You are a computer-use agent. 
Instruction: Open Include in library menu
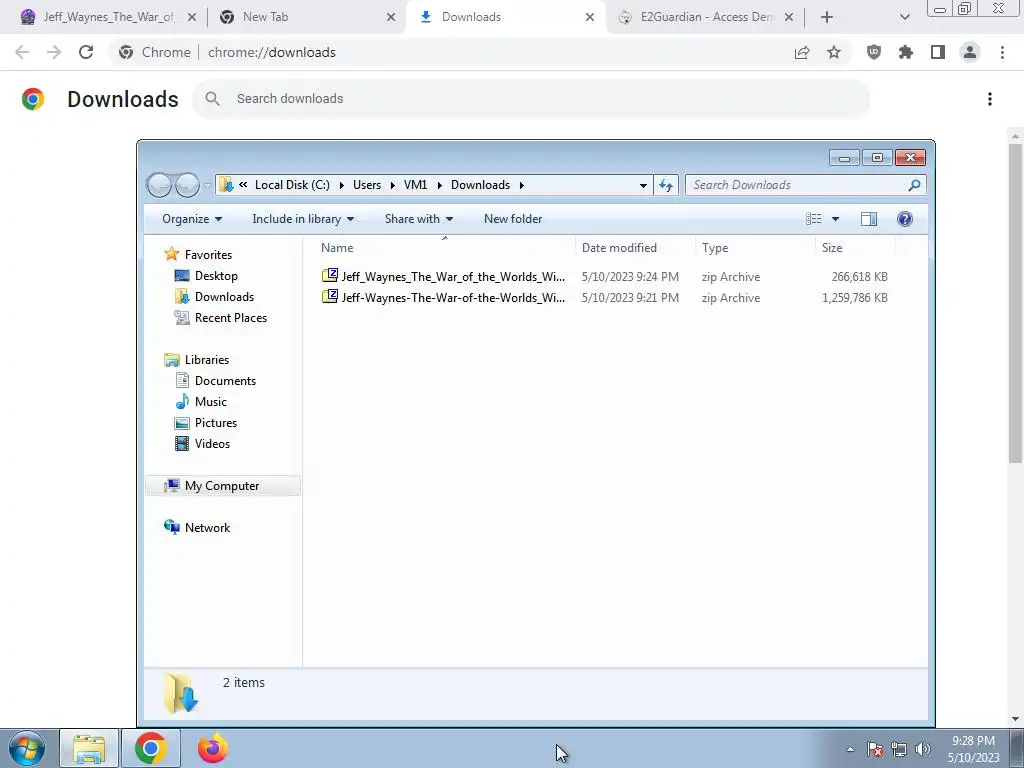[x=303, y=219]
